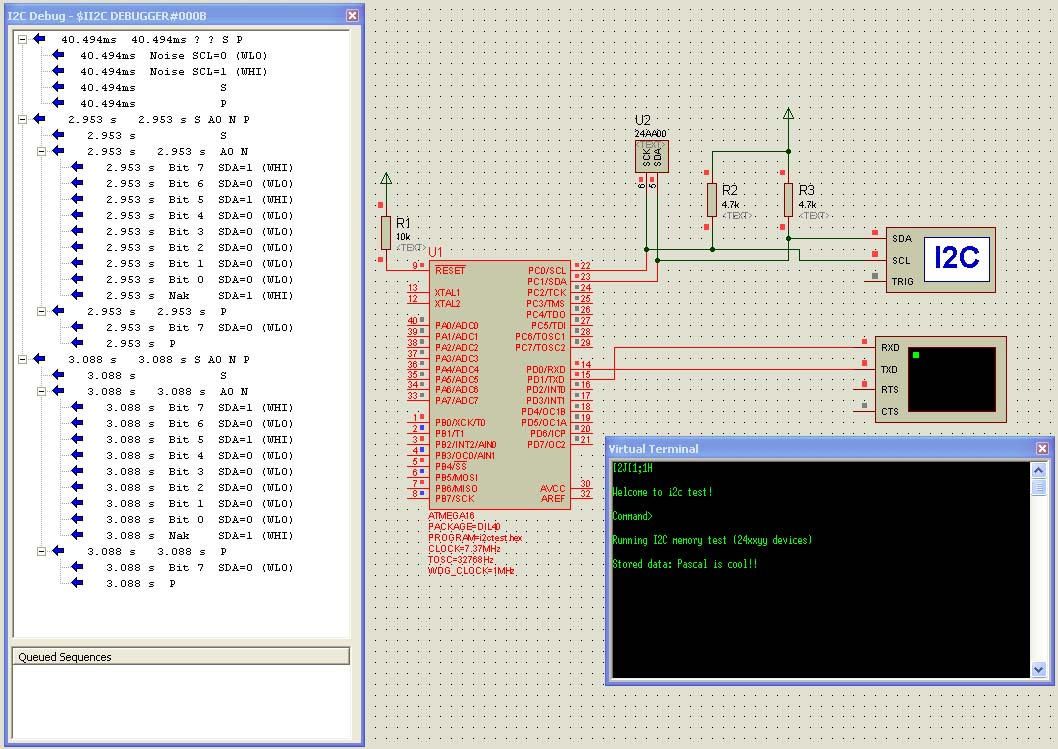Collapse the 3.088 s S A0 N P sequence

(x=22, y=359)
